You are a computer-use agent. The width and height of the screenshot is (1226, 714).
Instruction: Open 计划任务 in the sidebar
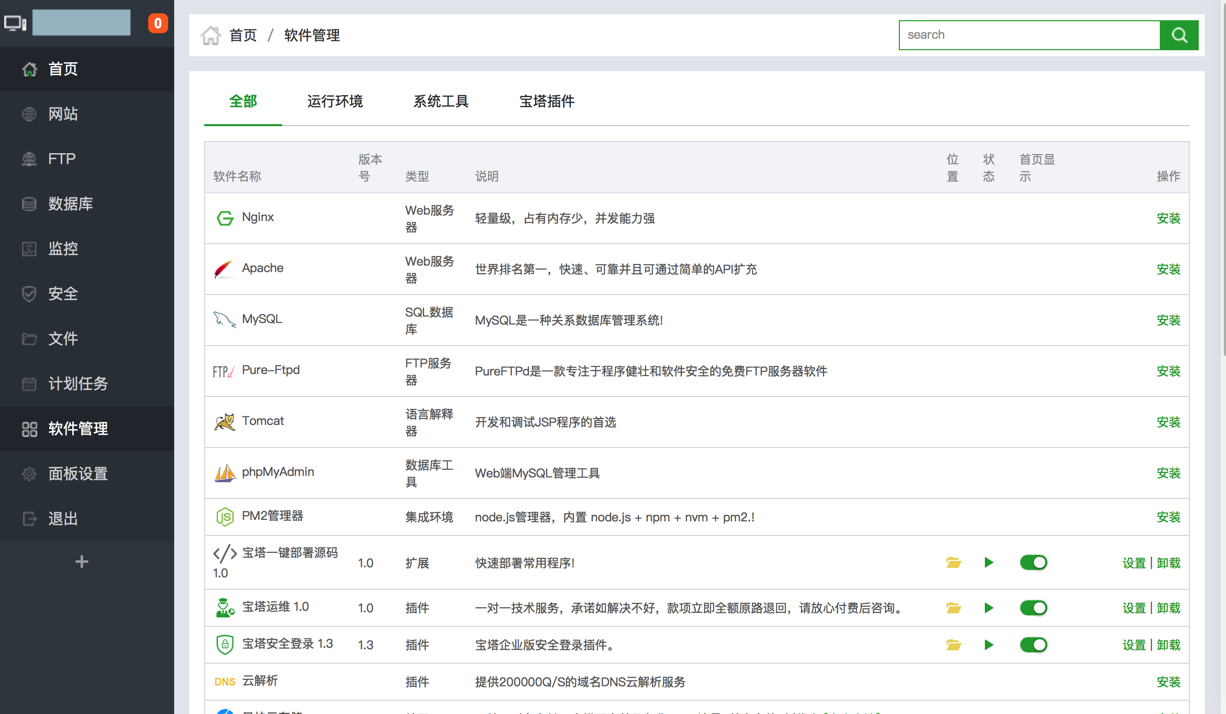(87, 384)
